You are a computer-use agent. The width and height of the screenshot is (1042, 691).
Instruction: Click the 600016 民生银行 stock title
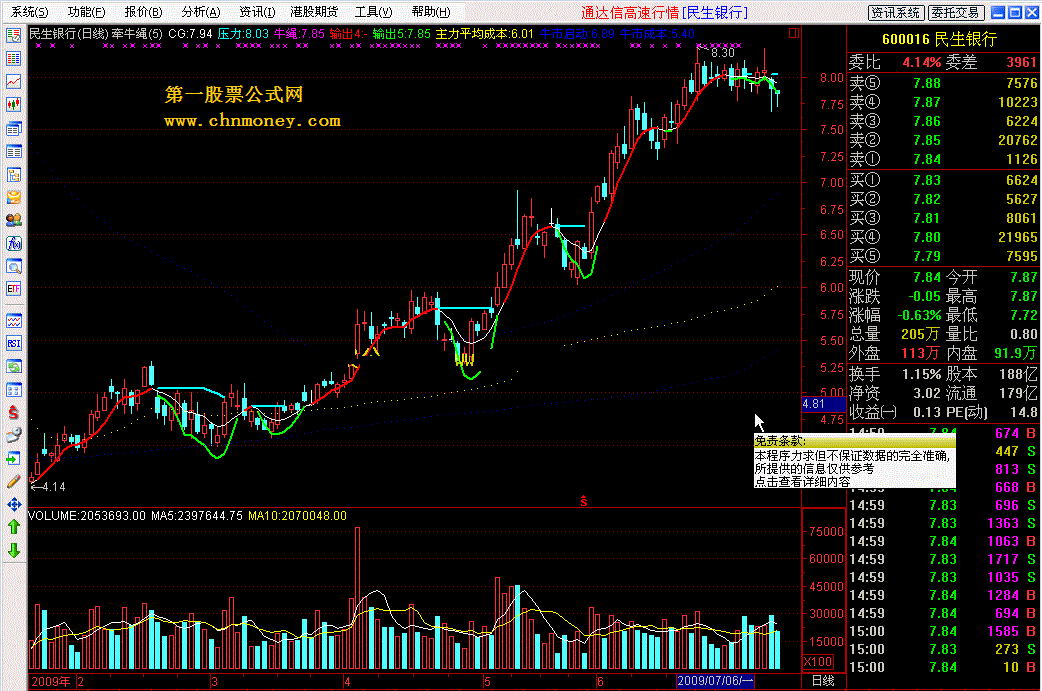(940, 39)
